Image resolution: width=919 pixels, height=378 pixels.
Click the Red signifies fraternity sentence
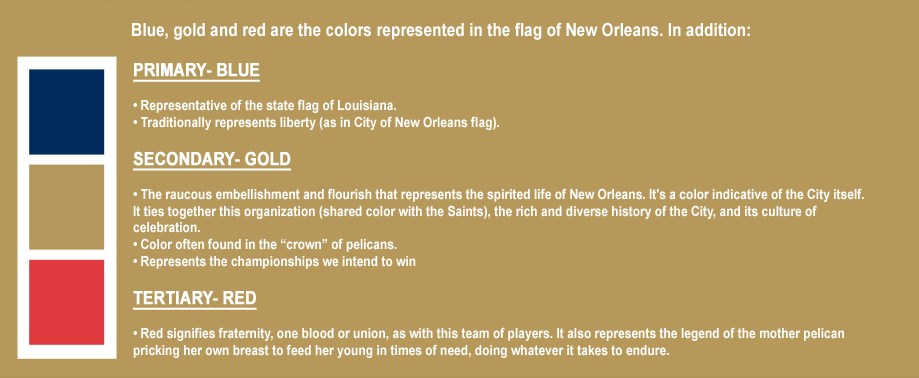coord(489,334)
